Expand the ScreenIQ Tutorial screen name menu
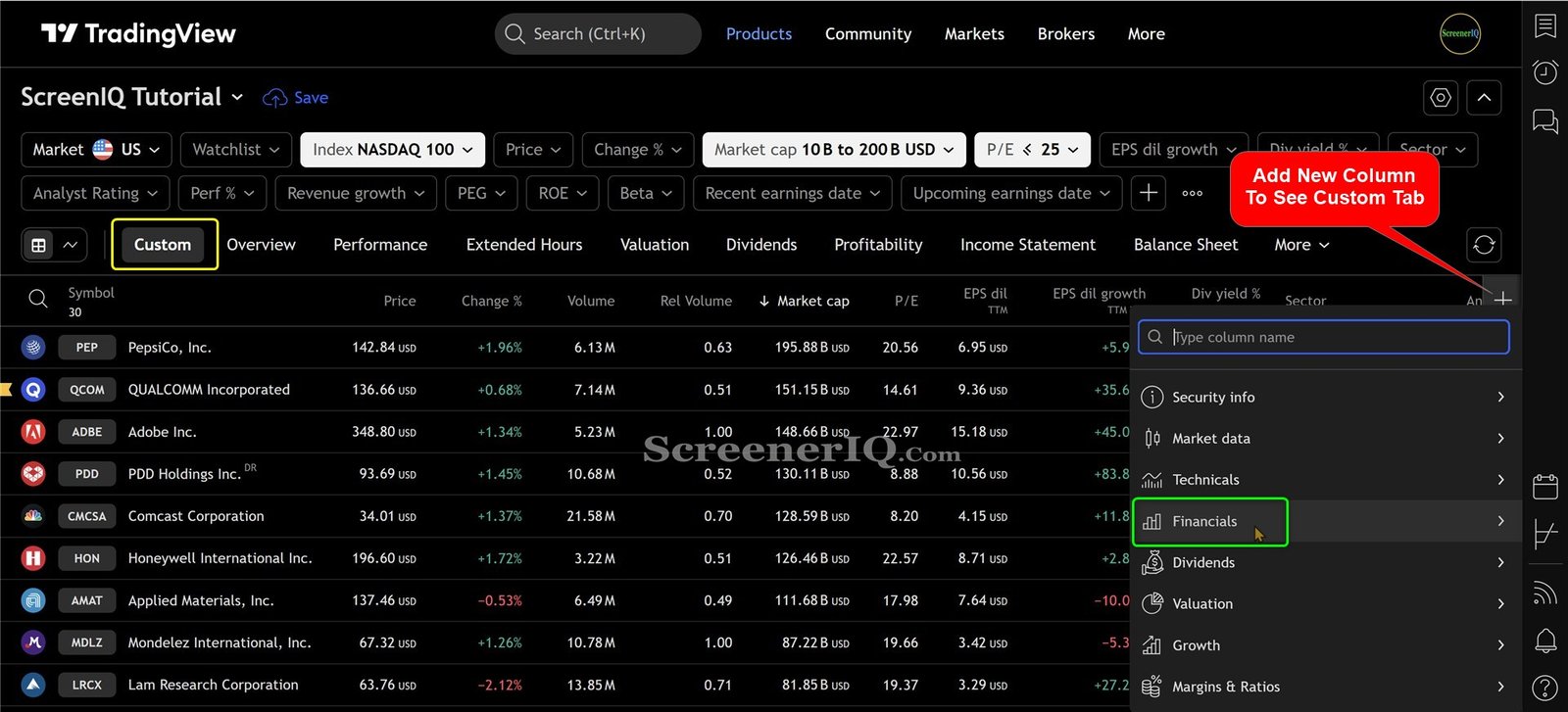This screenshot has height=712, width=1568. click(132, 97)
